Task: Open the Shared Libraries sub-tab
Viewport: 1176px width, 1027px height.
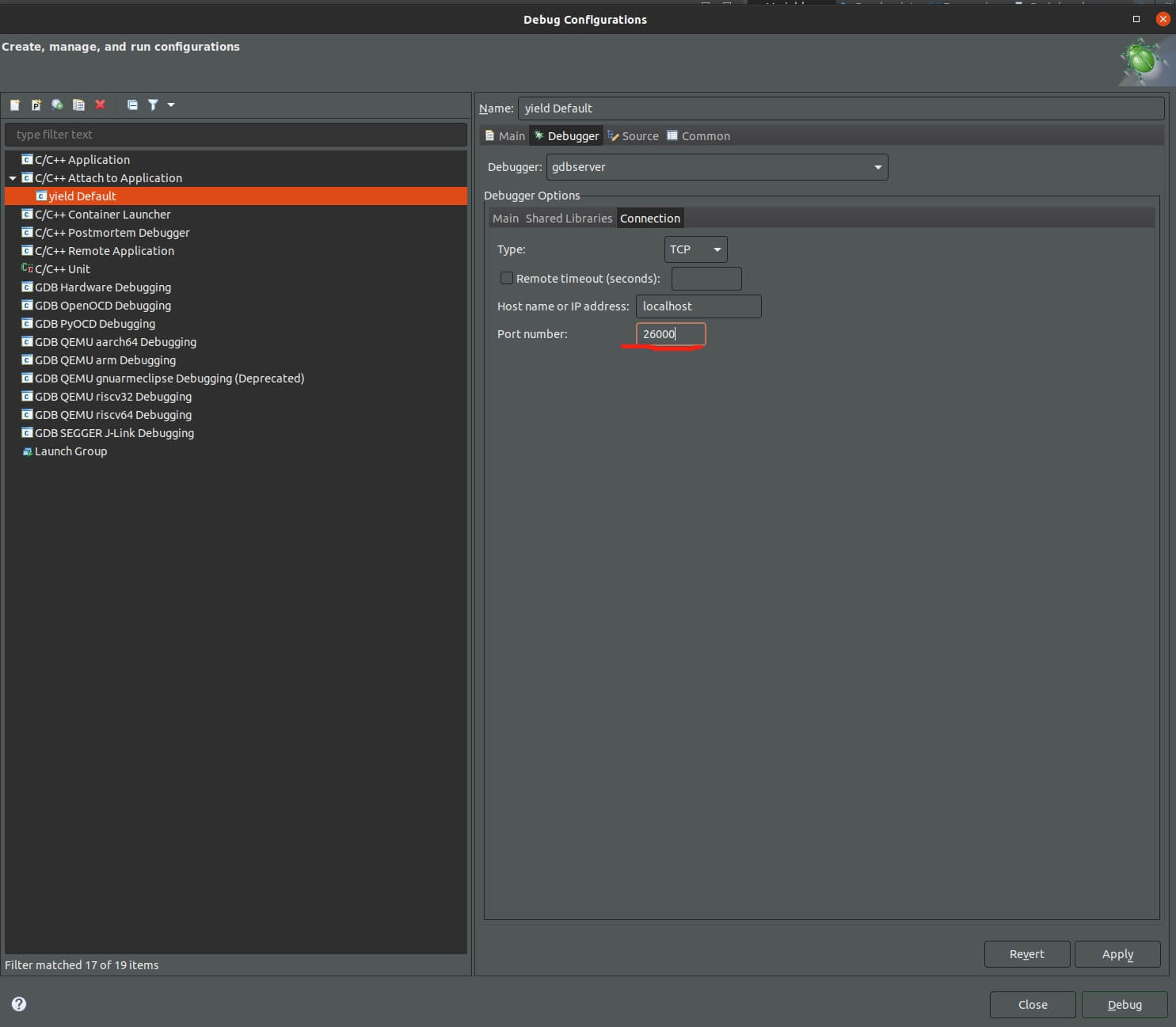Action: (x=569, y=219)
